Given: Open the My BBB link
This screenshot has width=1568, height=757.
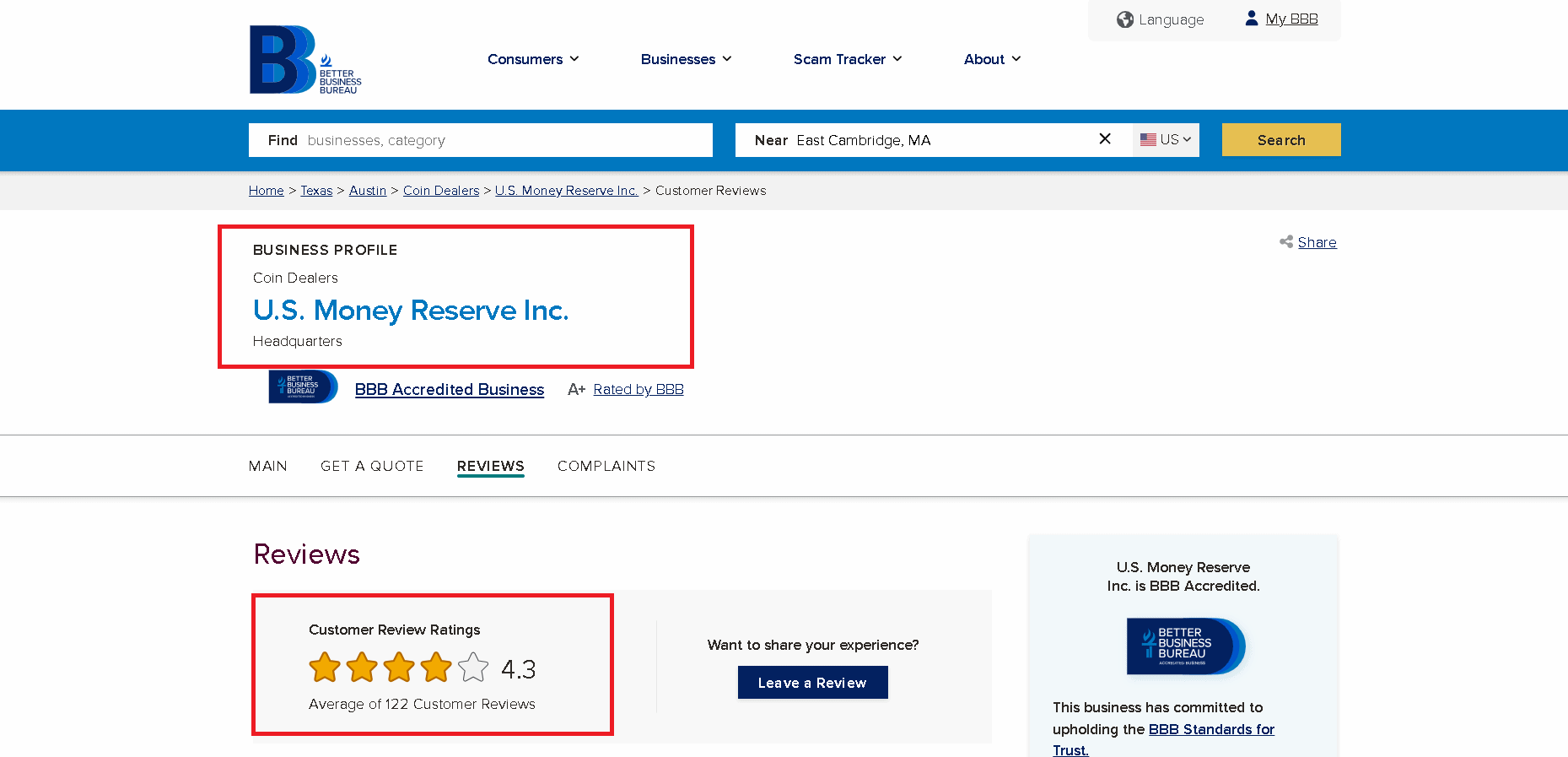Looking at the screenshot, I should (x=1291, y=19).
